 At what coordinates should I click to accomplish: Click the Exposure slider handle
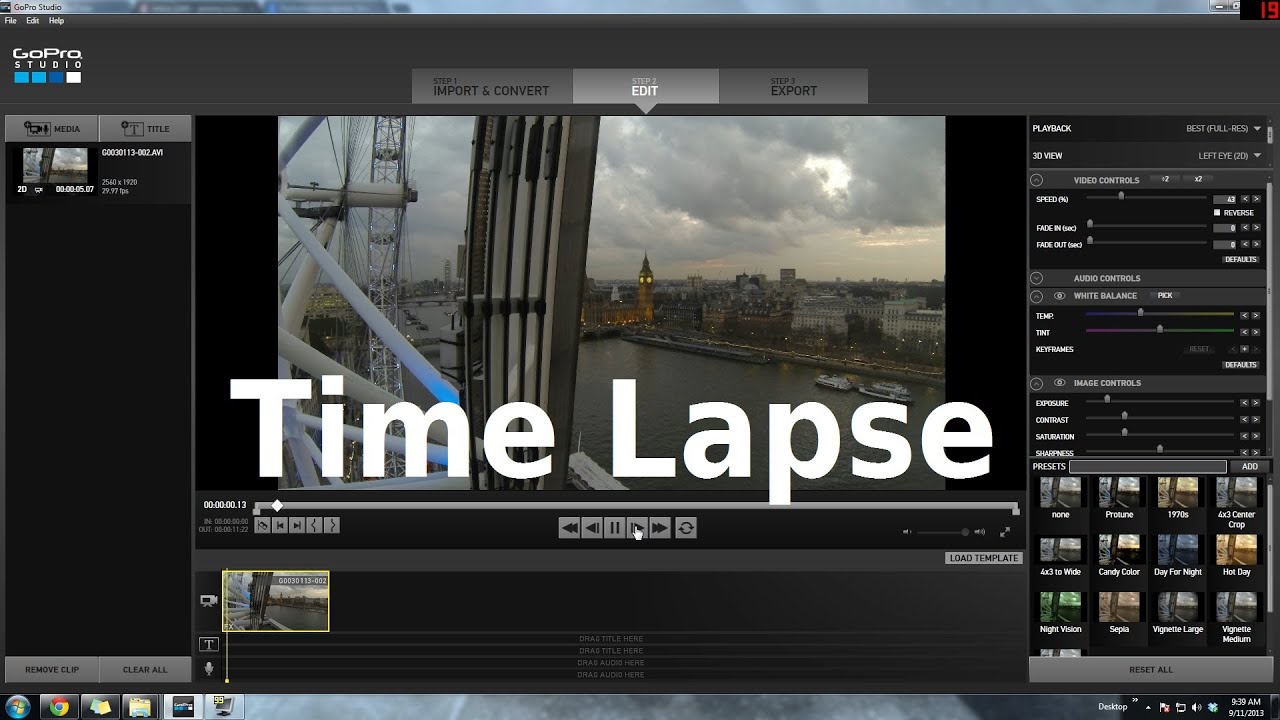click(x=1107, y=399)
